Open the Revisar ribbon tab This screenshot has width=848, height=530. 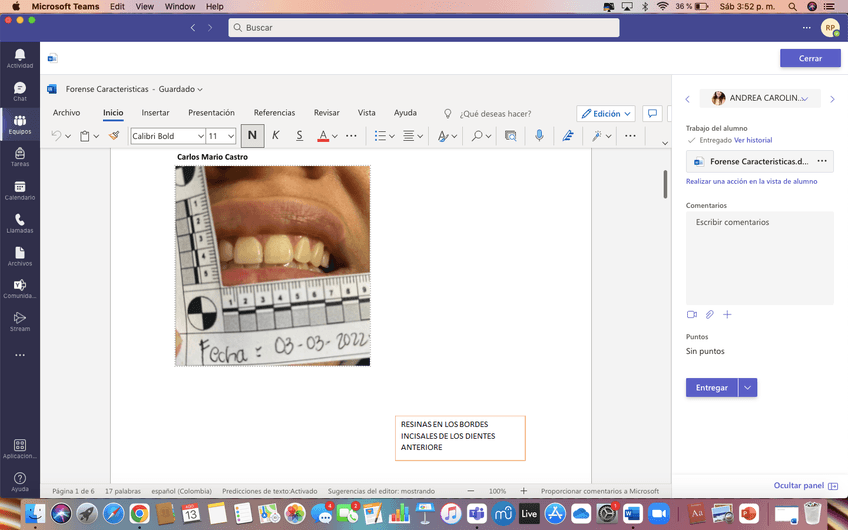326,113
